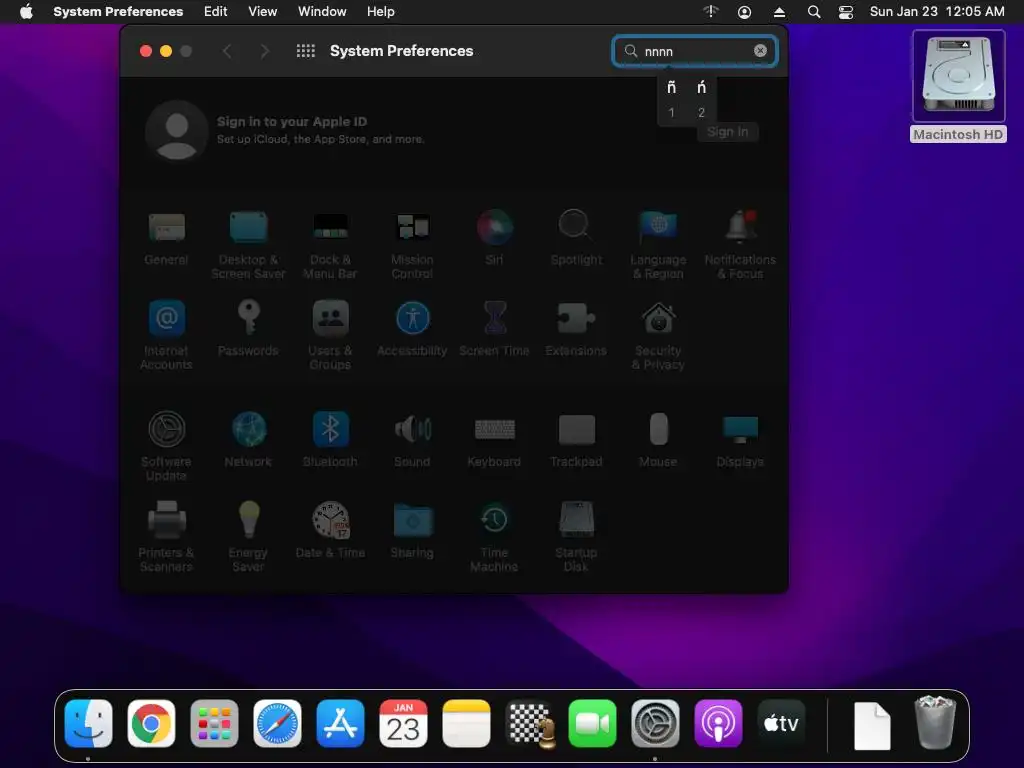This screenshot has height=768, width=1024.
Task: Click Sign in to your Apple ID text
Action: [292, 121]
